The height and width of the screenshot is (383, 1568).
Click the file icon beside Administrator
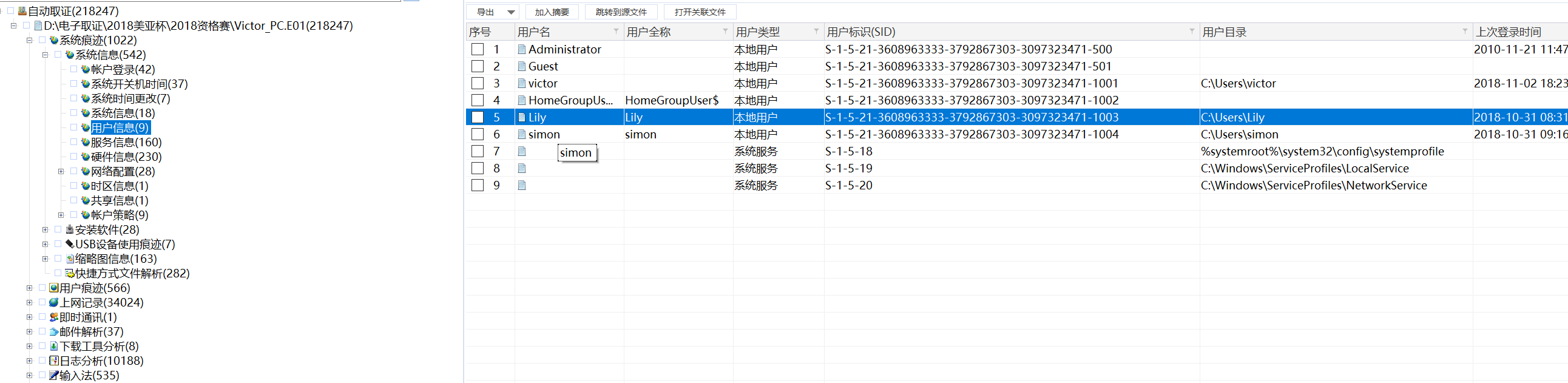coord(522,49)
